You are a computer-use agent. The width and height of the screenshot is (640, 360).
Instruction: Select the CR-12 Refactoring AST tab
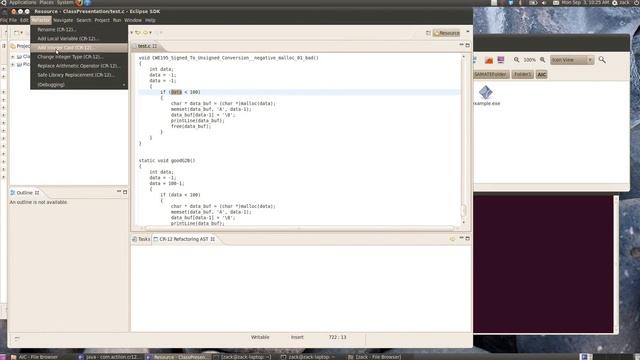[184, 239]
